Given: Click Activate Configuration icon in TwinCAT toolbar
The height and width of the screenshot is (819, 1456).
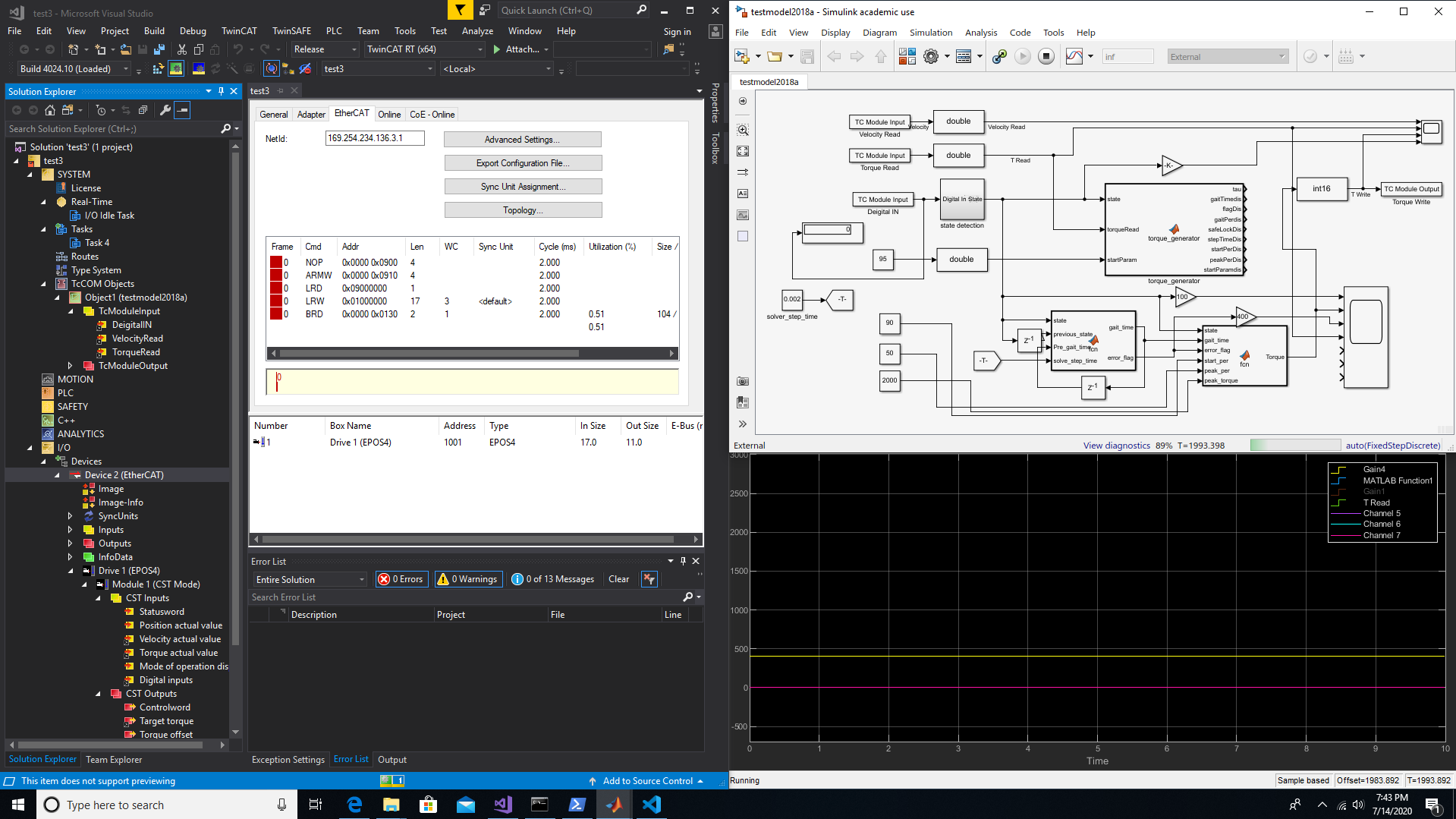Looking at the screenshot, I should click(x=158, y=69).
